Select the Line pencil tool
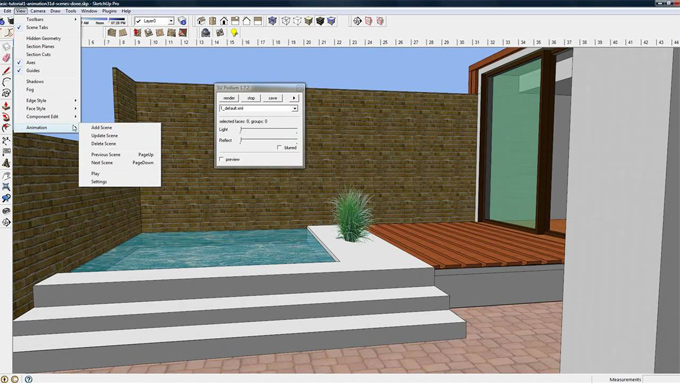 6,71
